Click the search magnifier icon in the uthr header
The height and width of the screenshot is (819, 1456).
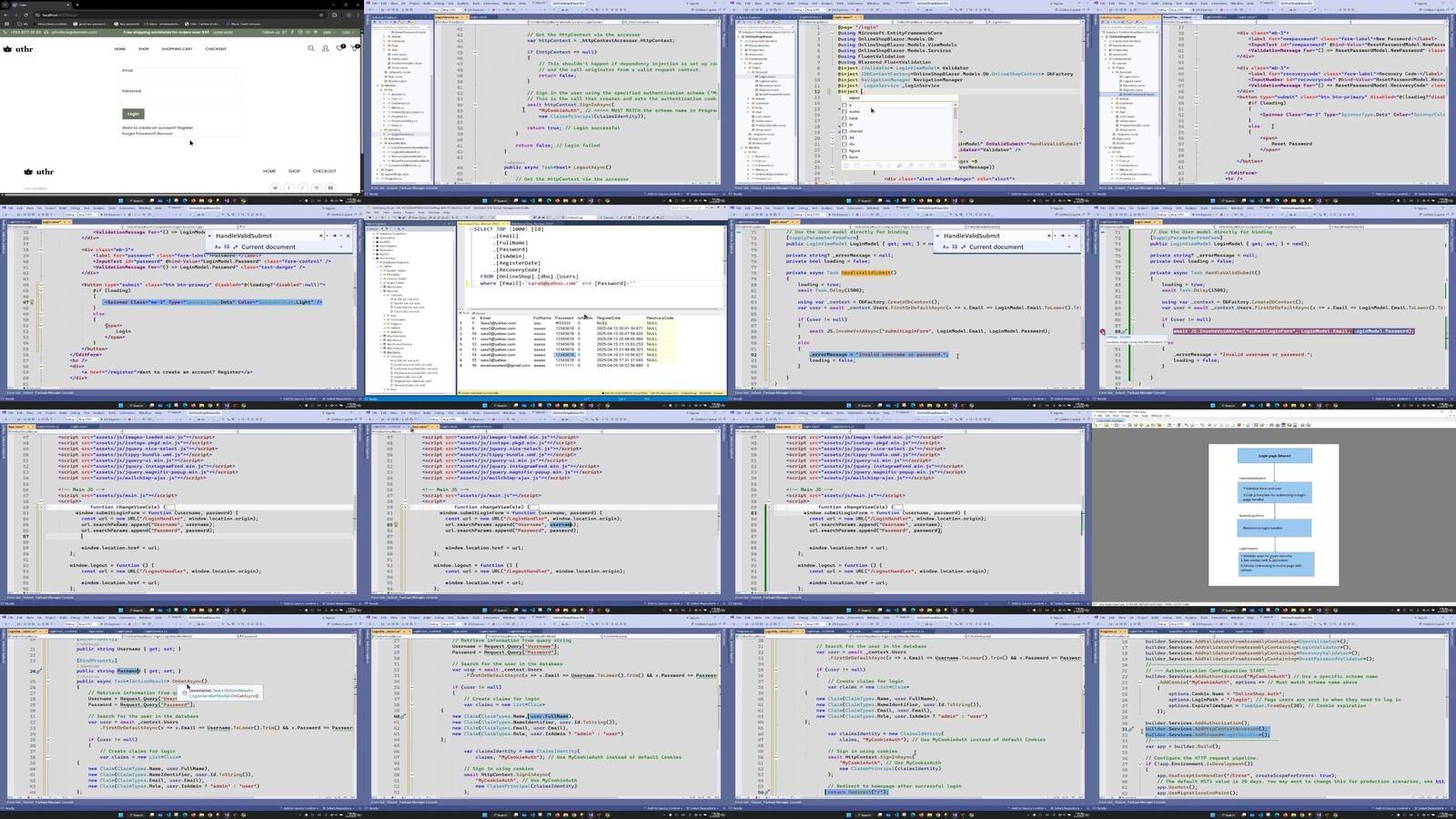pyautogui.click(x=311, y=48)
